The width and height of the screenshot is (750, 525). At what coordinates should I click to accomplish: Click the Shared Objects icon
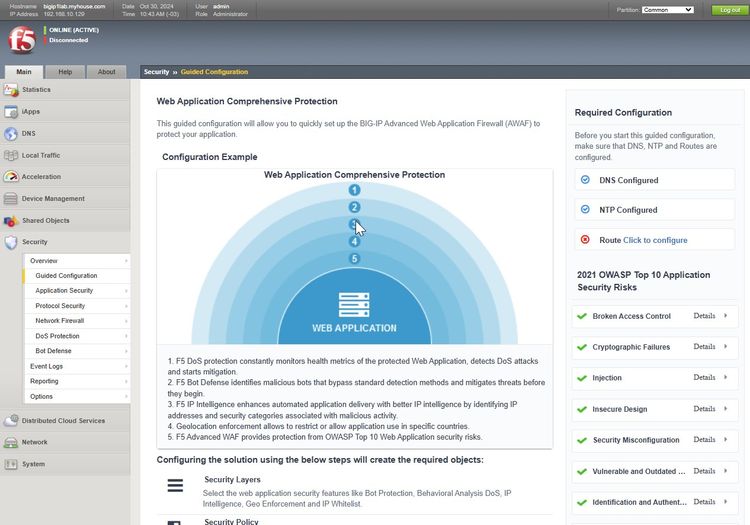11,220
